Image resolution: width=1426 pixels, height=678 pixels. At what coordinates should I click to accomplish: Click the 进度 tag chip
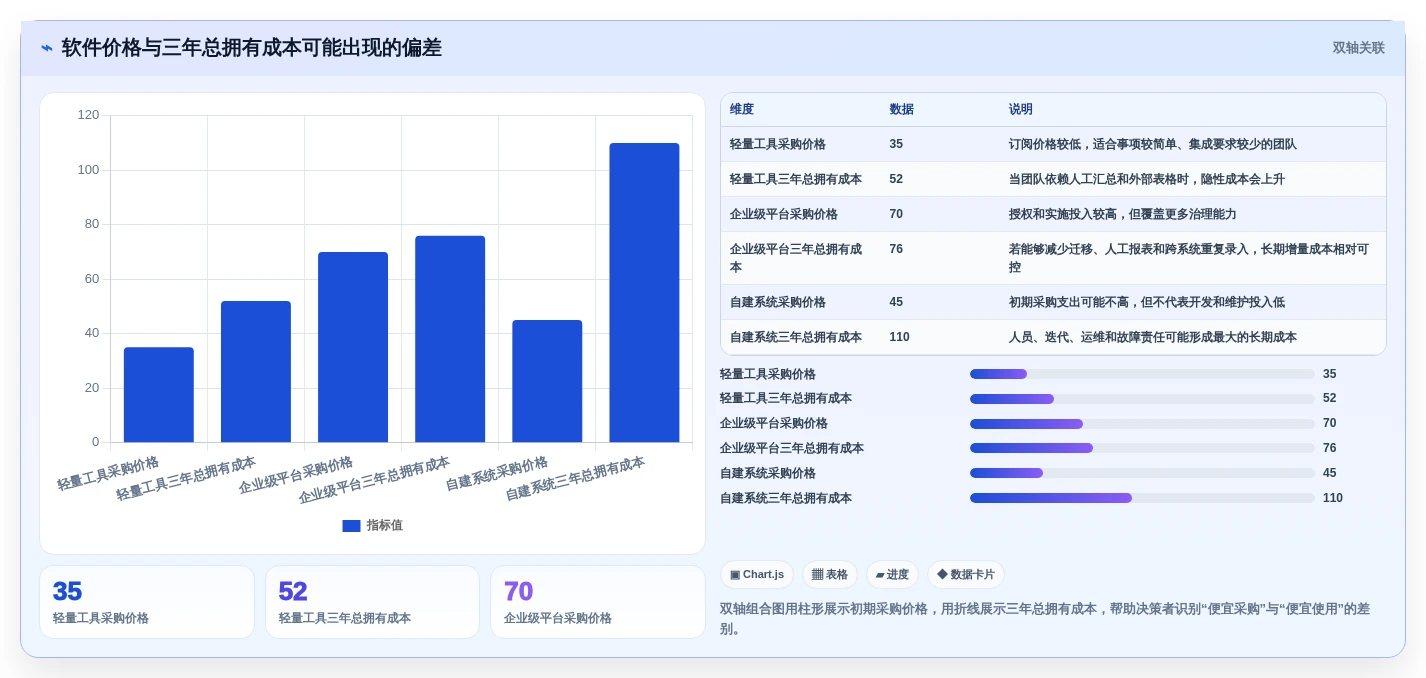pos(892,575)
